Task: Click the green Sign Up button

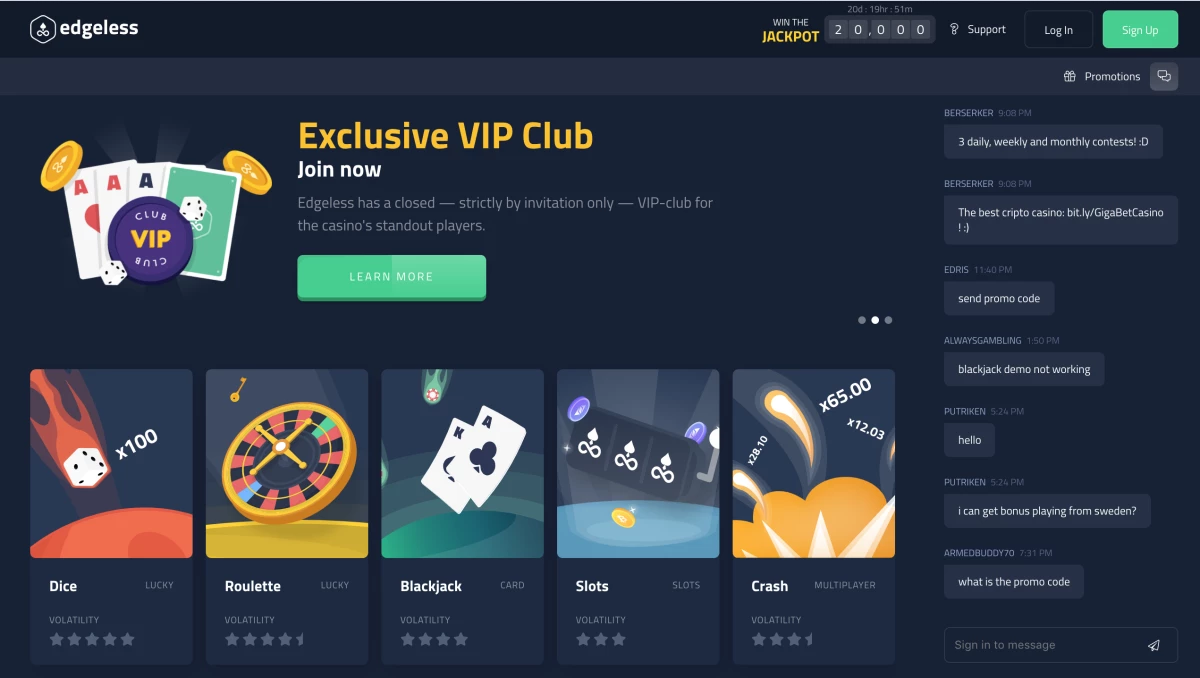Action: point(1140,30)
